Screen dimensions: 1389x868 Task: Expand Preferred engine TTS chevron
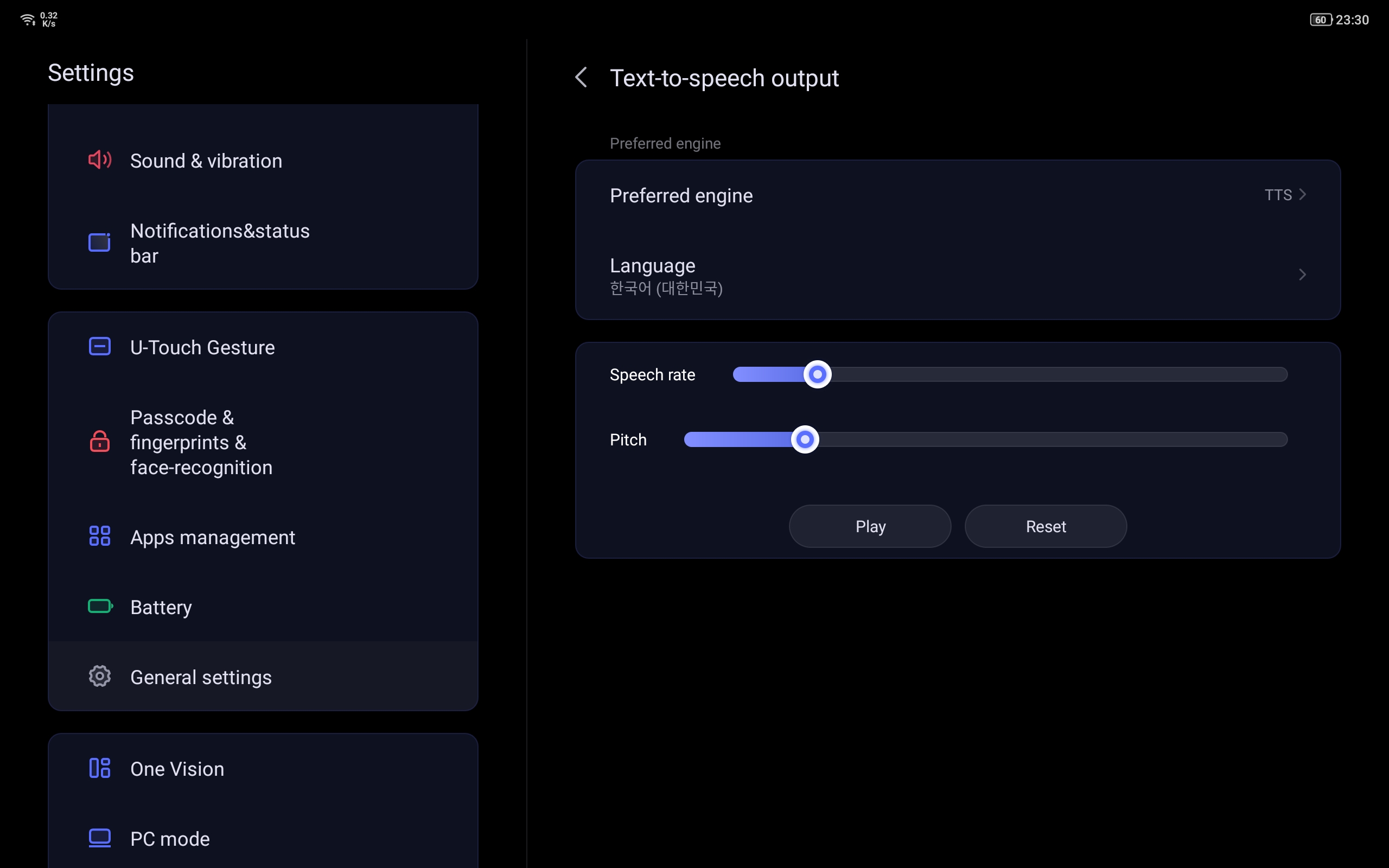tap(1302, 195)
